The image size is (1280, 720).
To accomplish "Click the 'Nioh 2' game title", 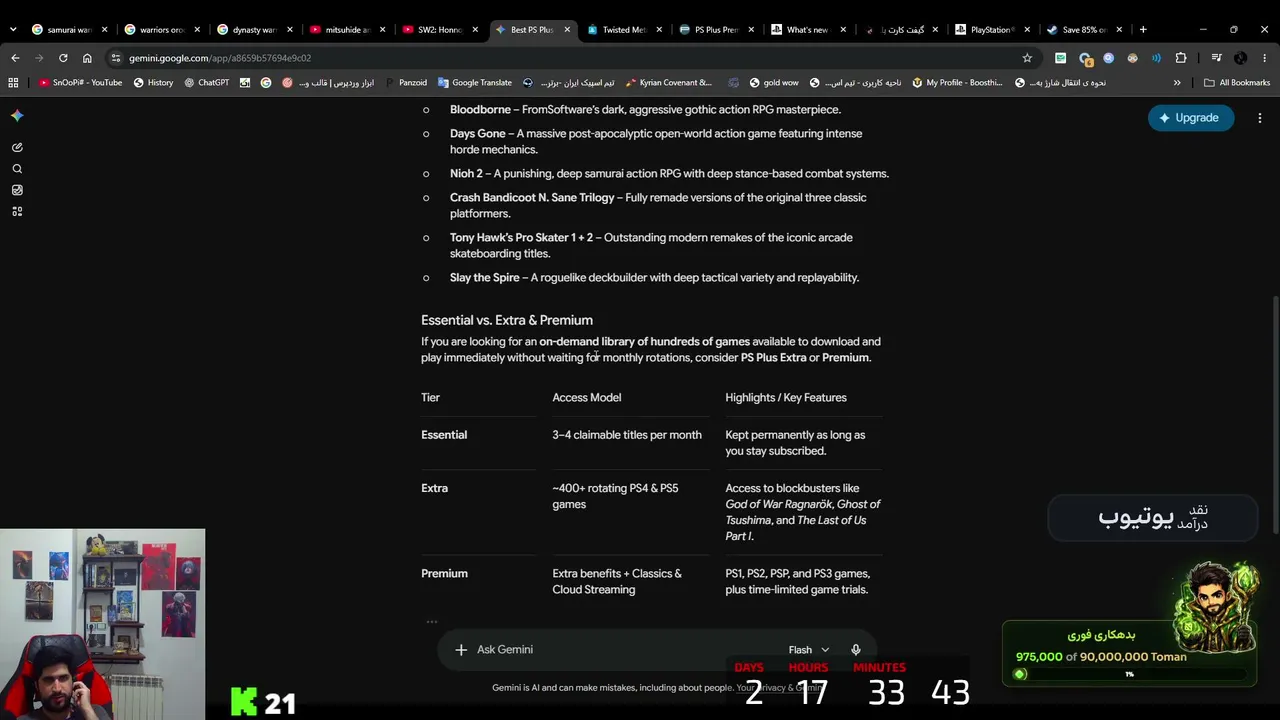I will click(x=466, y=174).
